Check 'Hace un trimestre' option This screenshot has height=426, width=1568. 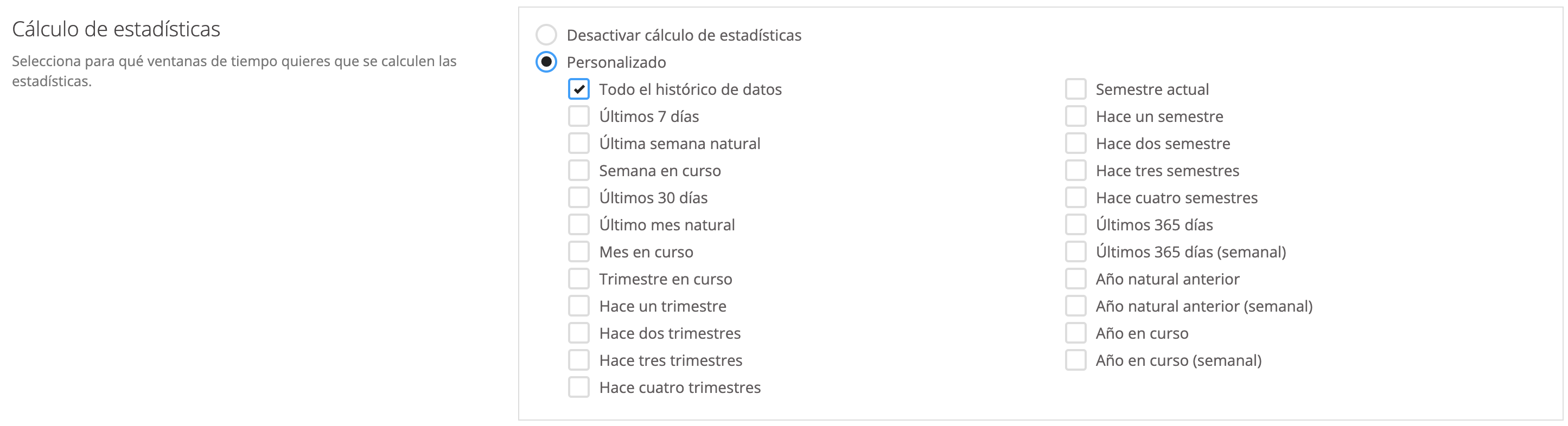(578, 306)
